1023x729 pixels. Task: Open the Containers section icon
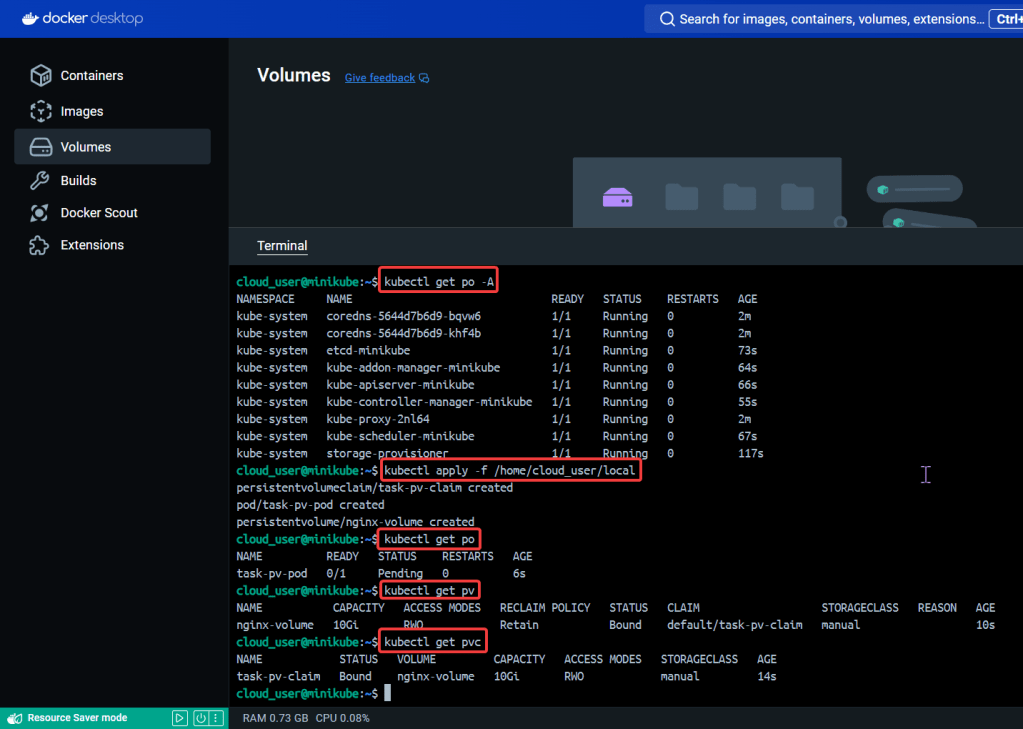tap(40, 76)
